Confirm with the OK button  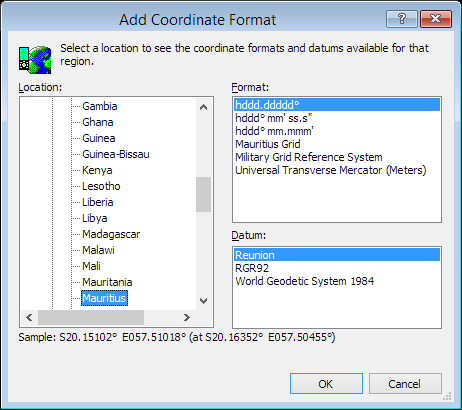[326, 384]
